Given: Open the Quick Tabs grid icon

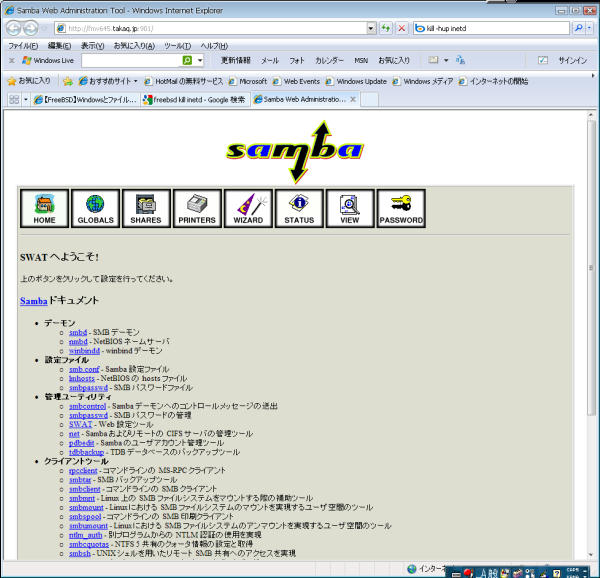Looking at the screenshot, I should pyautogui.click(x=14, y=100).
